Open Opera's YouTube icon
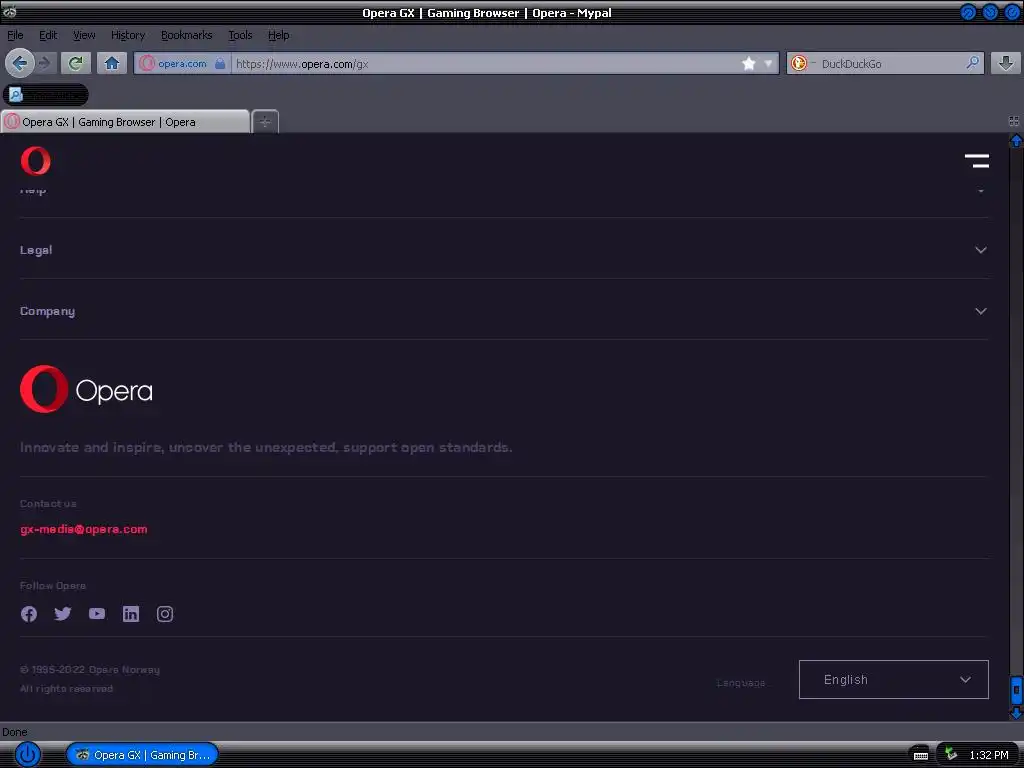Image resolution: width=1024 pixels, height=768 pixels. (x=97, y=614)
